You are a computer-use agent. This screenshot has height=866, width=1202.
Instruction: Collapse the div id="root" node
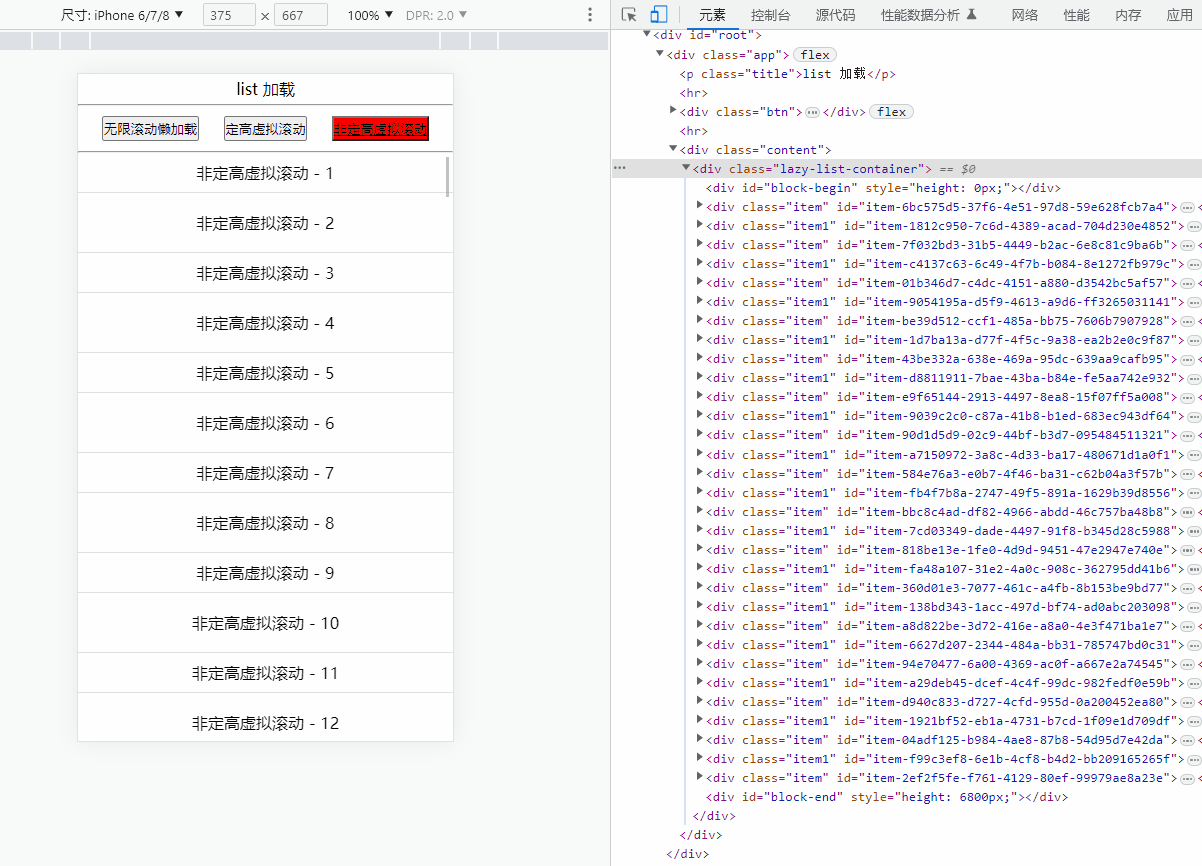pos(647,35)
